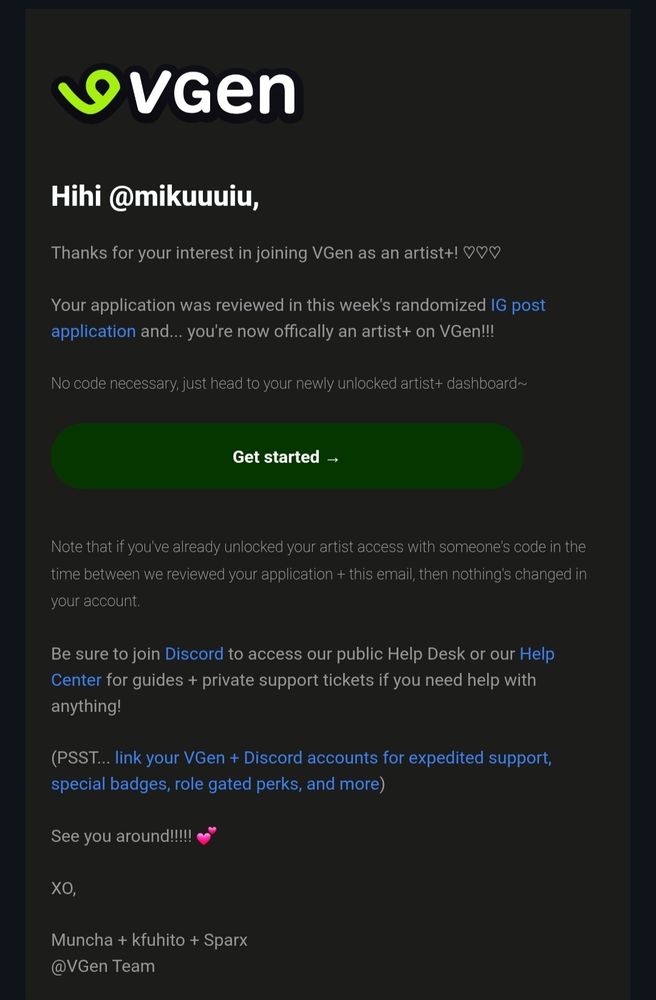Click the green swirl mark in the logo
The width and height of the screenshot is (656, 1000).
click(x=88, y=91)
